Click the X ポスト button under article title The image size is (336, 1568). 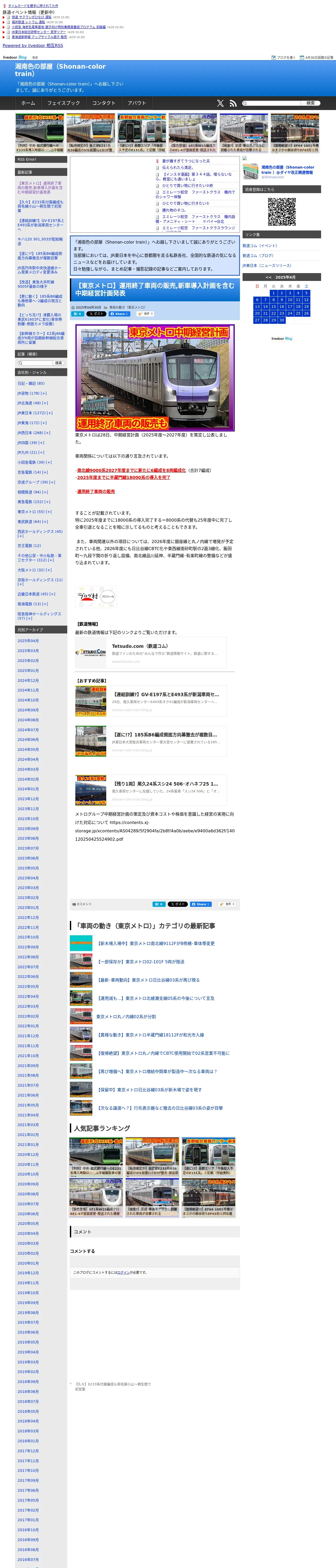pyautogui.click(x=96, y=314)
